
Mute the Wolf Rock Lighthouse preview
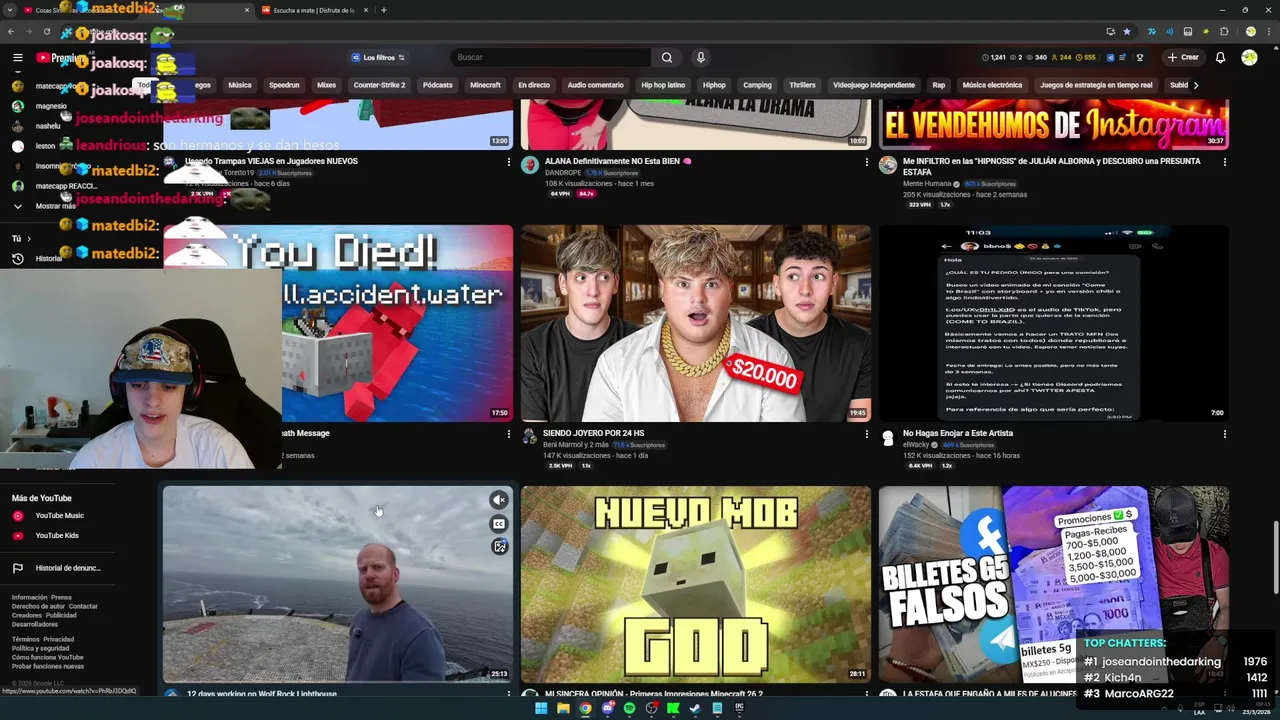pos(499,500)
